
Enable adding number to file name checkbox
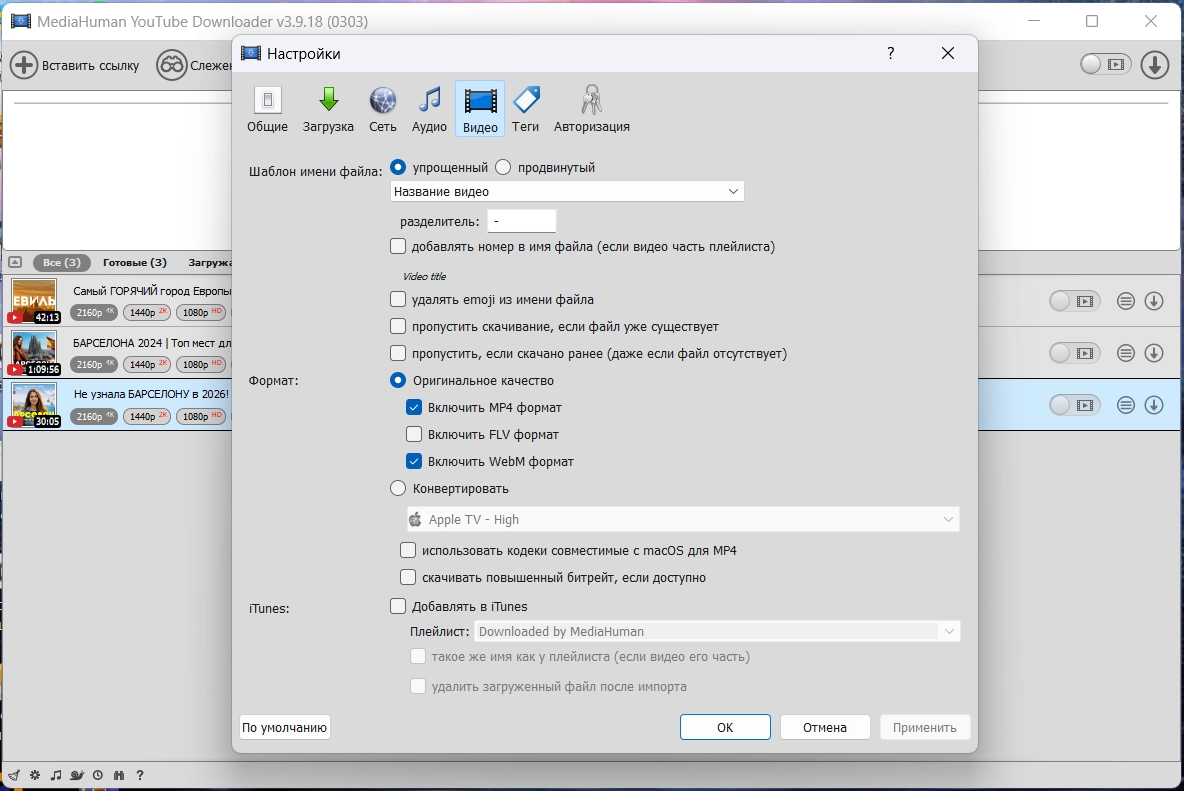click(398, 246)
